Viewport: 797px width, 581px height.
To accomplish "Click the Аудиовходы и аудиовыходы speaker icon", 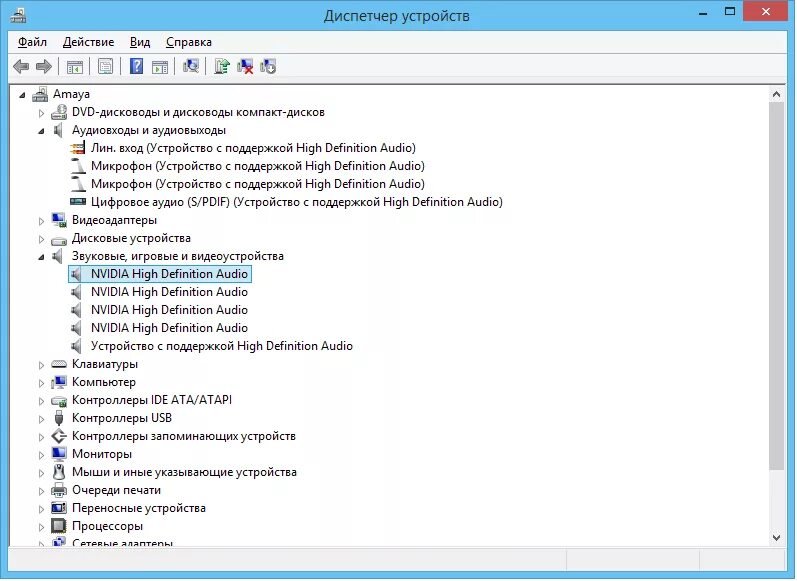I will tap(59, 130).
